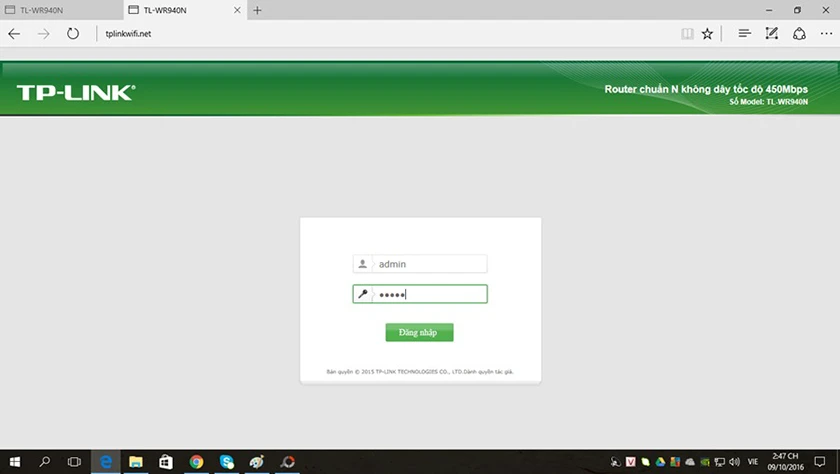Focus the password field with dots
The image size is (840, 474).
click(x=420, y=294)
